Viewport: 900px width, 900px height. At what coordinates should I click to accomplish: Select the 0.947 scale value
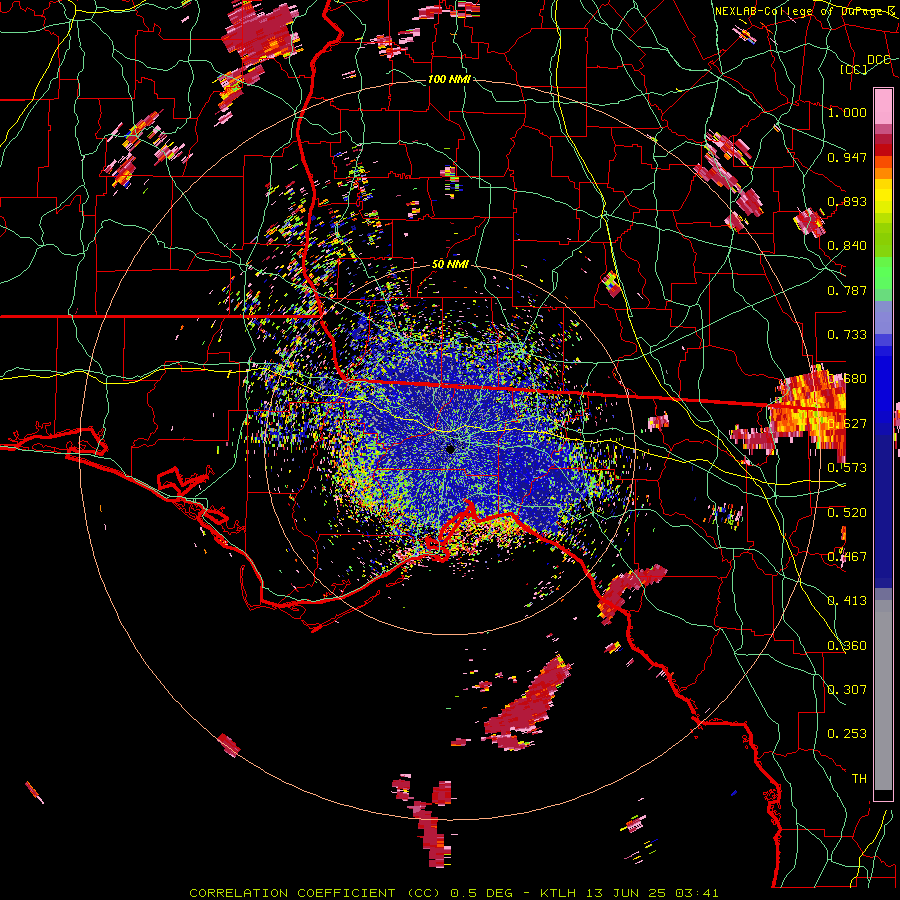[847, 157]
